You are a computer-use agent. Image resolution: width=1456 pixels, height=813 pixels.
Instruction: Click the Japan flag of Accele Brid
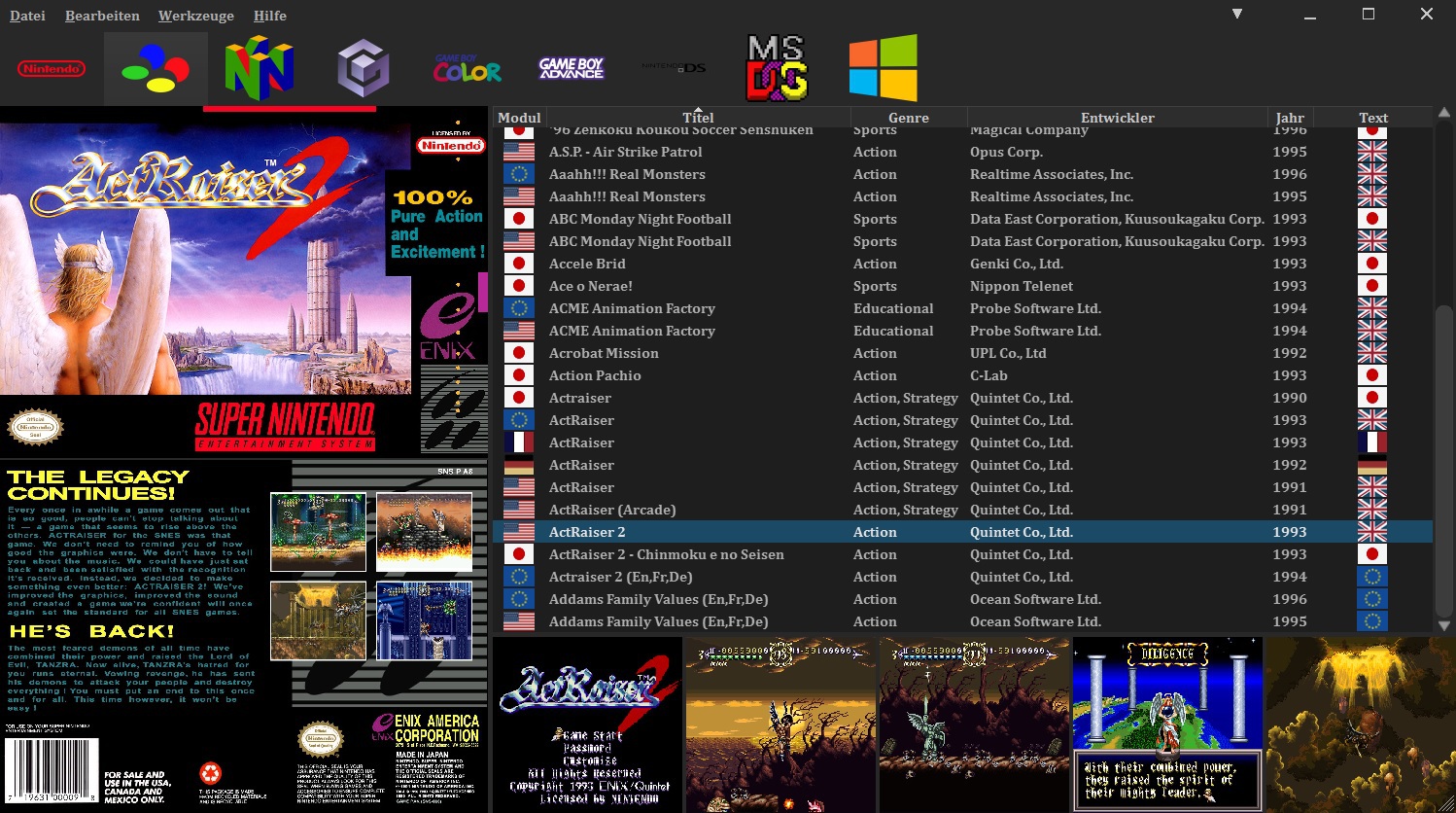[519, 264]
